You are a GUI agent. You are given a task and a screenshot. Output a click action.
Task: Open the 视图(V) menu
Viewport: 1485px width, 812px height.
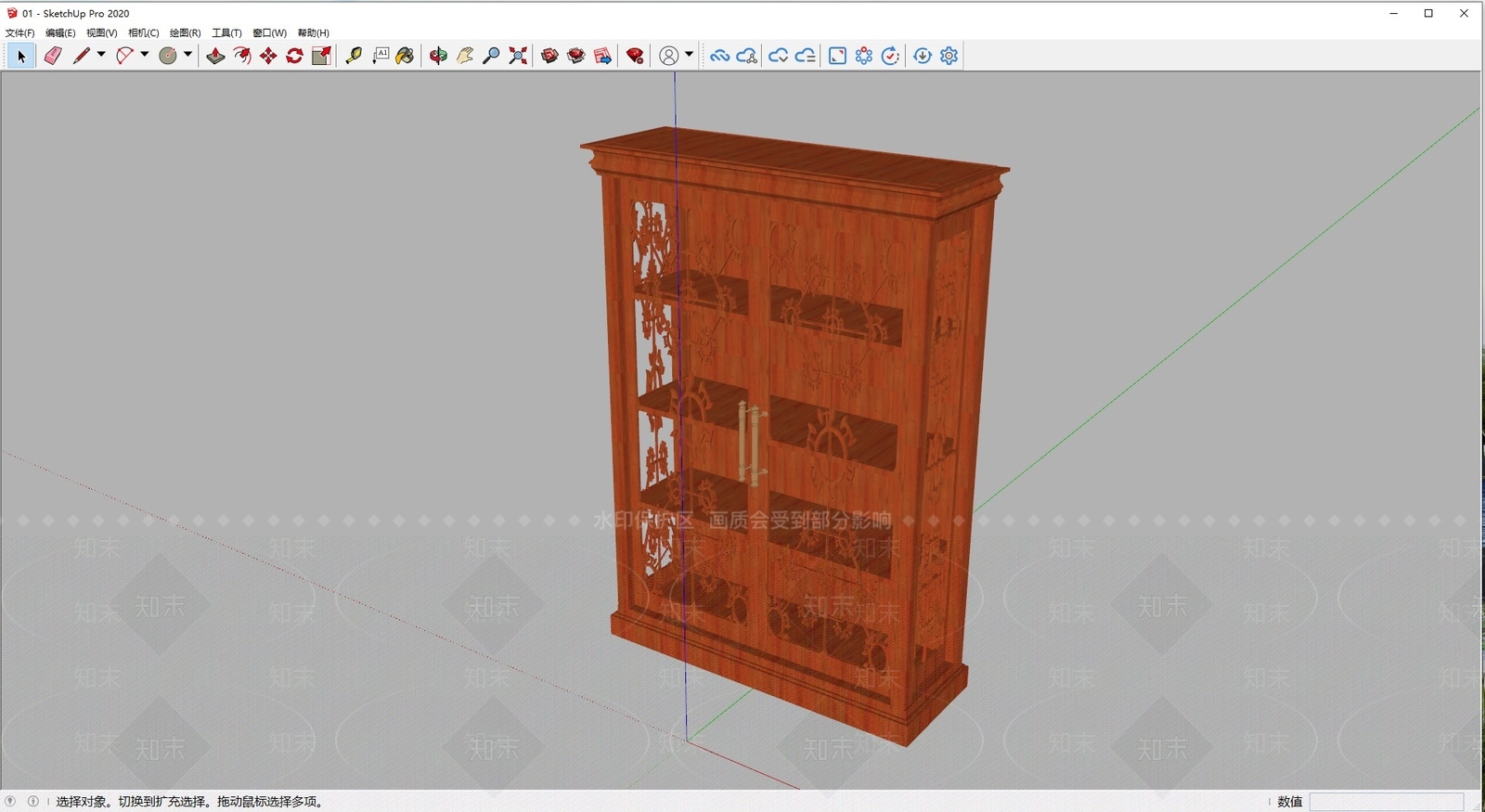click(102, 32)
